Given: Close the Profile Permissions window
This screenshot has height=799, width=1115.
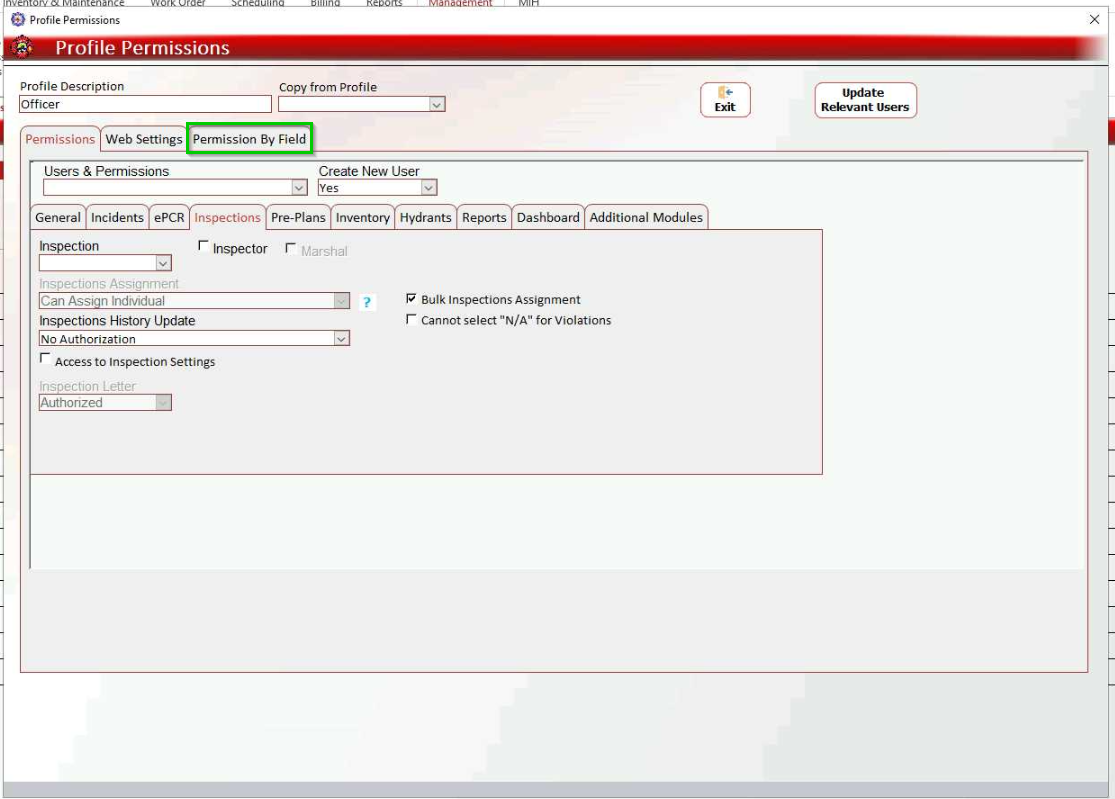Looking at the screenshot, I should coord(1093,19).
